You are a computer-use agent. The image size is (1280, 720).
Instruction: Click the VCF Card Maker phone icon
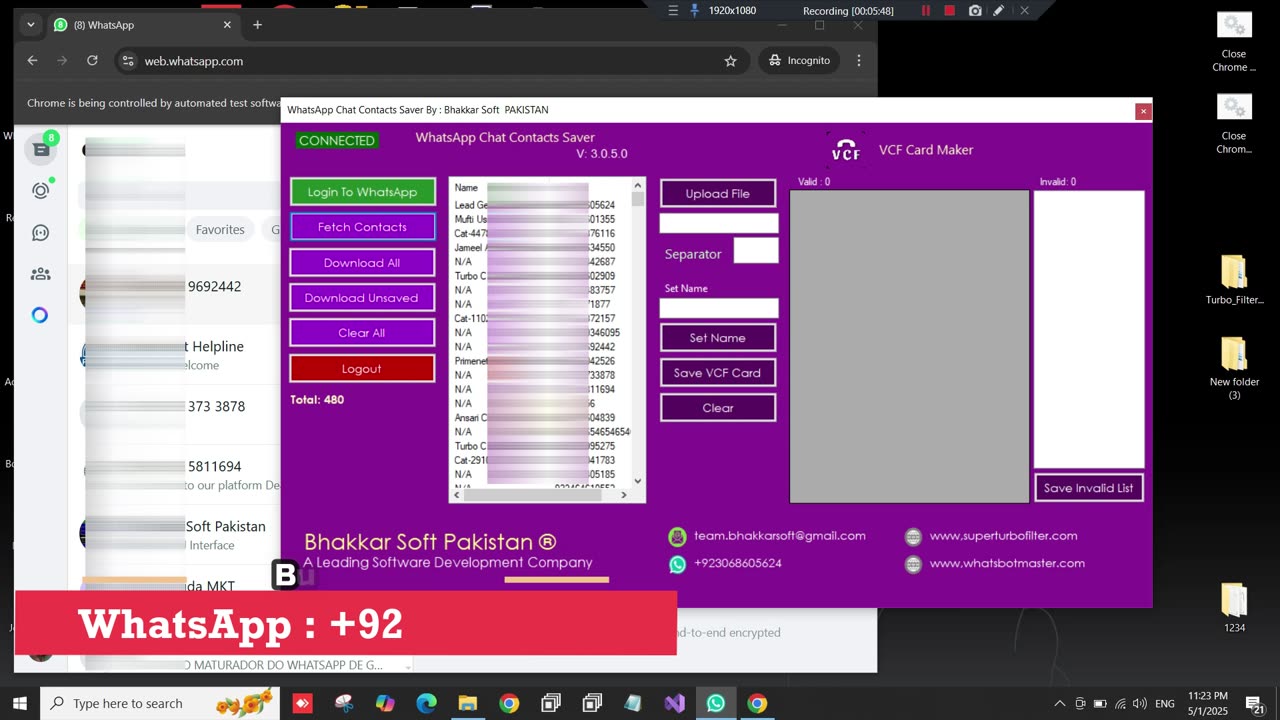point(845,150)
